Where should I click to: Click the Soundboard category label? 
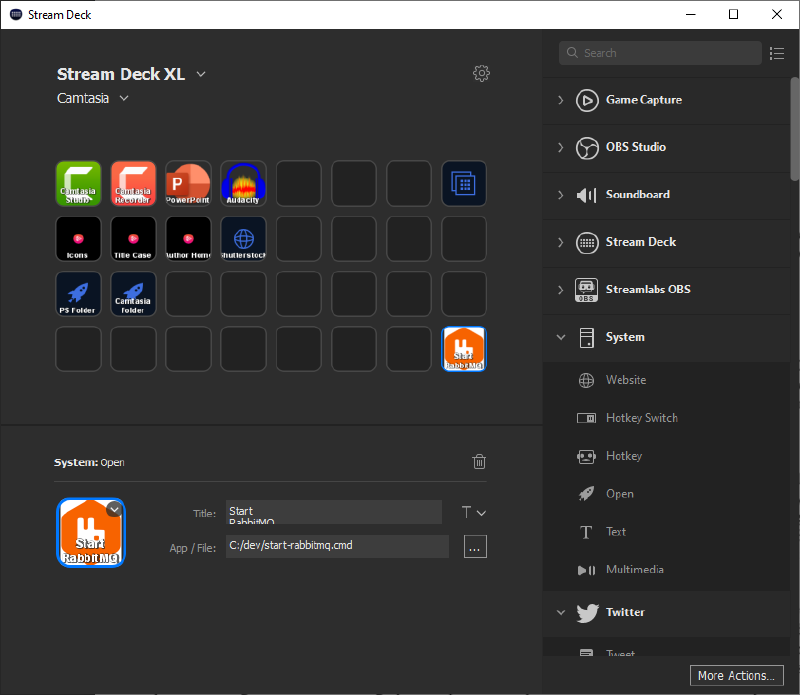click(638, 195)
